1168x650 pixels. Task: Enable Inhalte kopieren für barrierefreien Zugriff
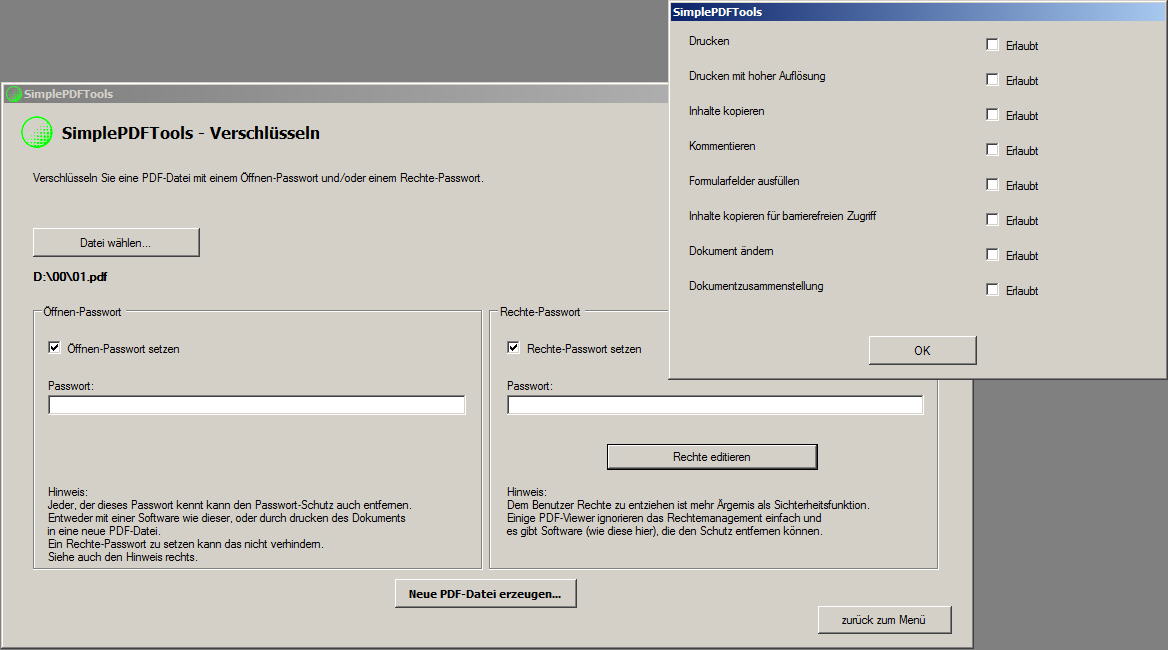pyautogui.click(x=992, y=220)
